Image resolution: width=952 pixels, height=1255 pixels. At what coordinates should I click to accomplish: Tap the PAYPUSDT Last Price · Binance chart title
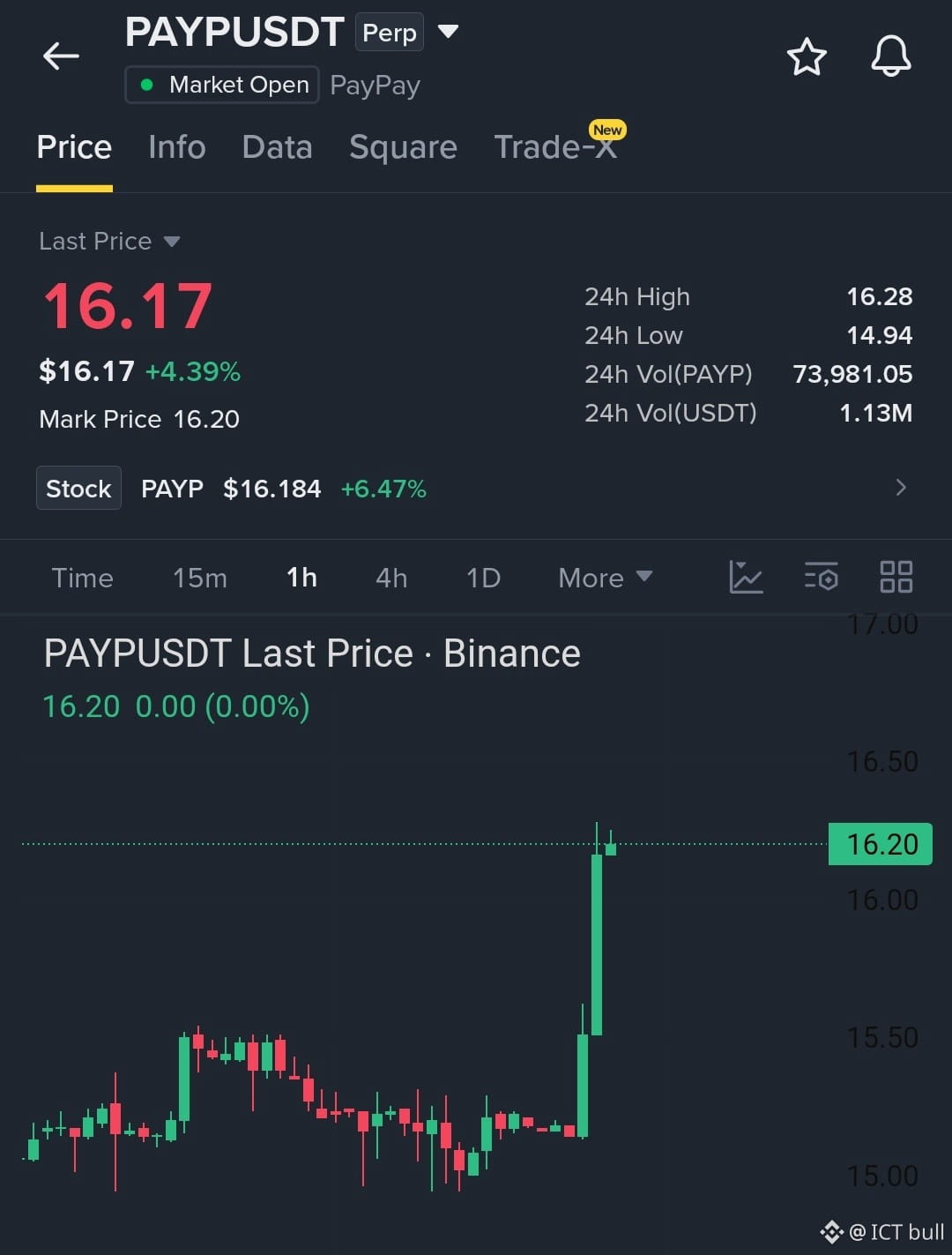(312, 654)
